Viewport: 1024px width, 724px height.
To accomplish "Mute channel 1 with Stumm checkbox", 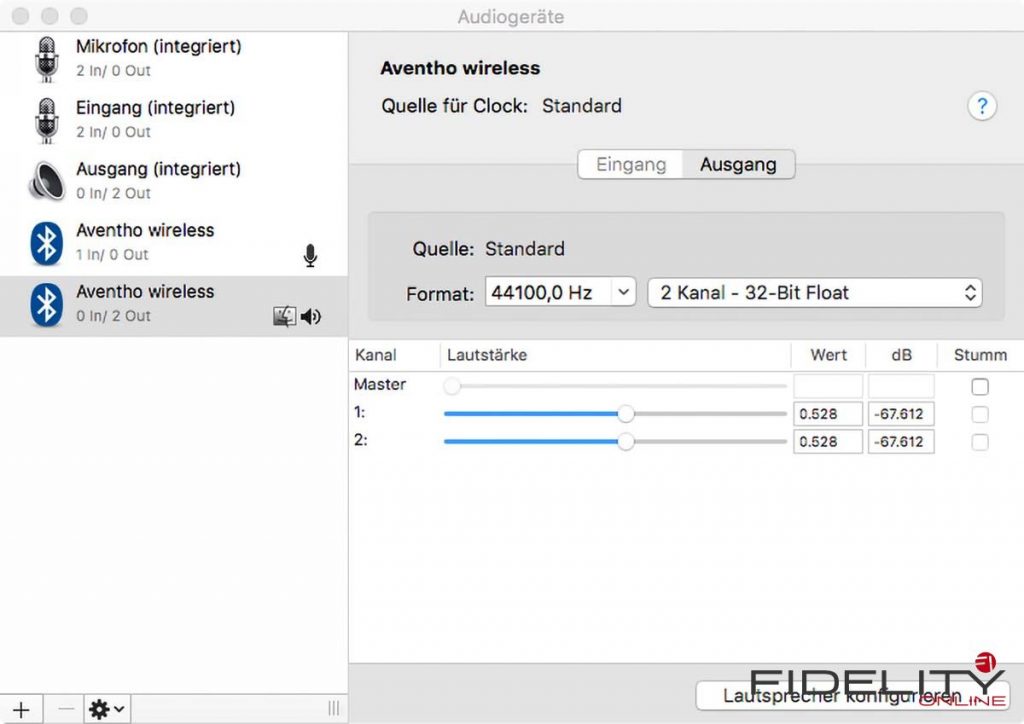I will click(x=980, y=414).
